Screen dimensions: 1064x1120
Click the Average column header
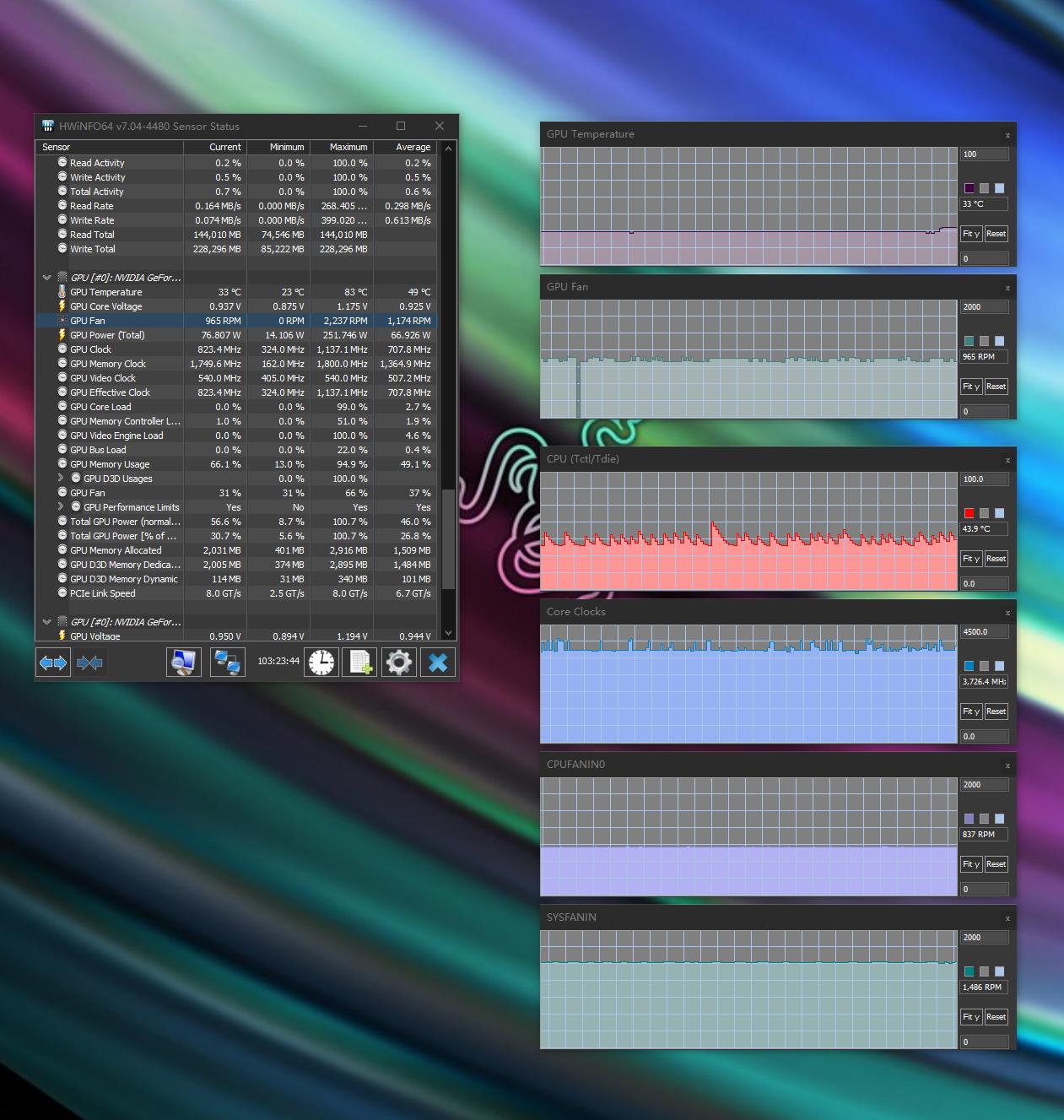(405, 147)
